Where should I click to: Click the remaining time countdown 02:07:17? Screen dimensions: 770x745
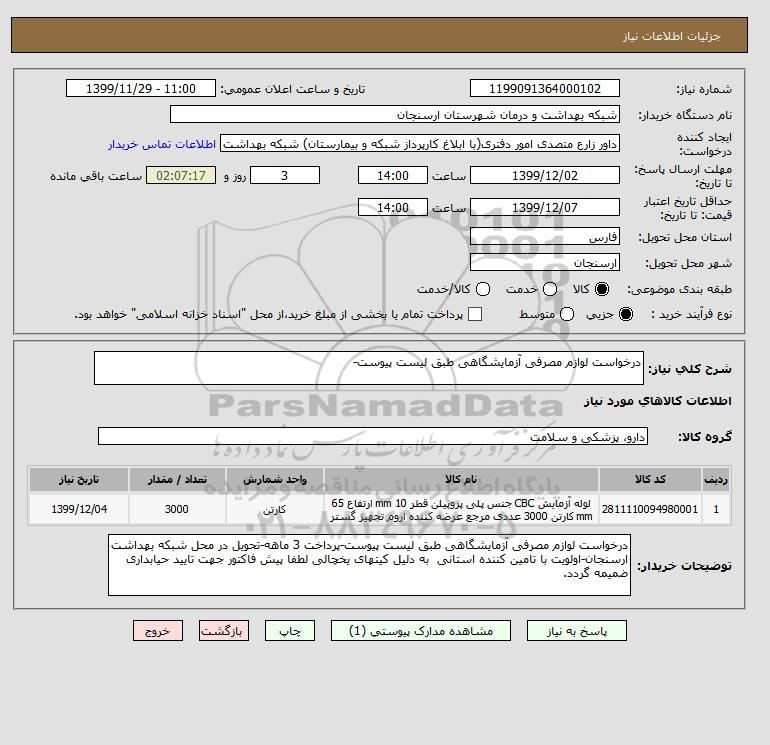point(181,175)
